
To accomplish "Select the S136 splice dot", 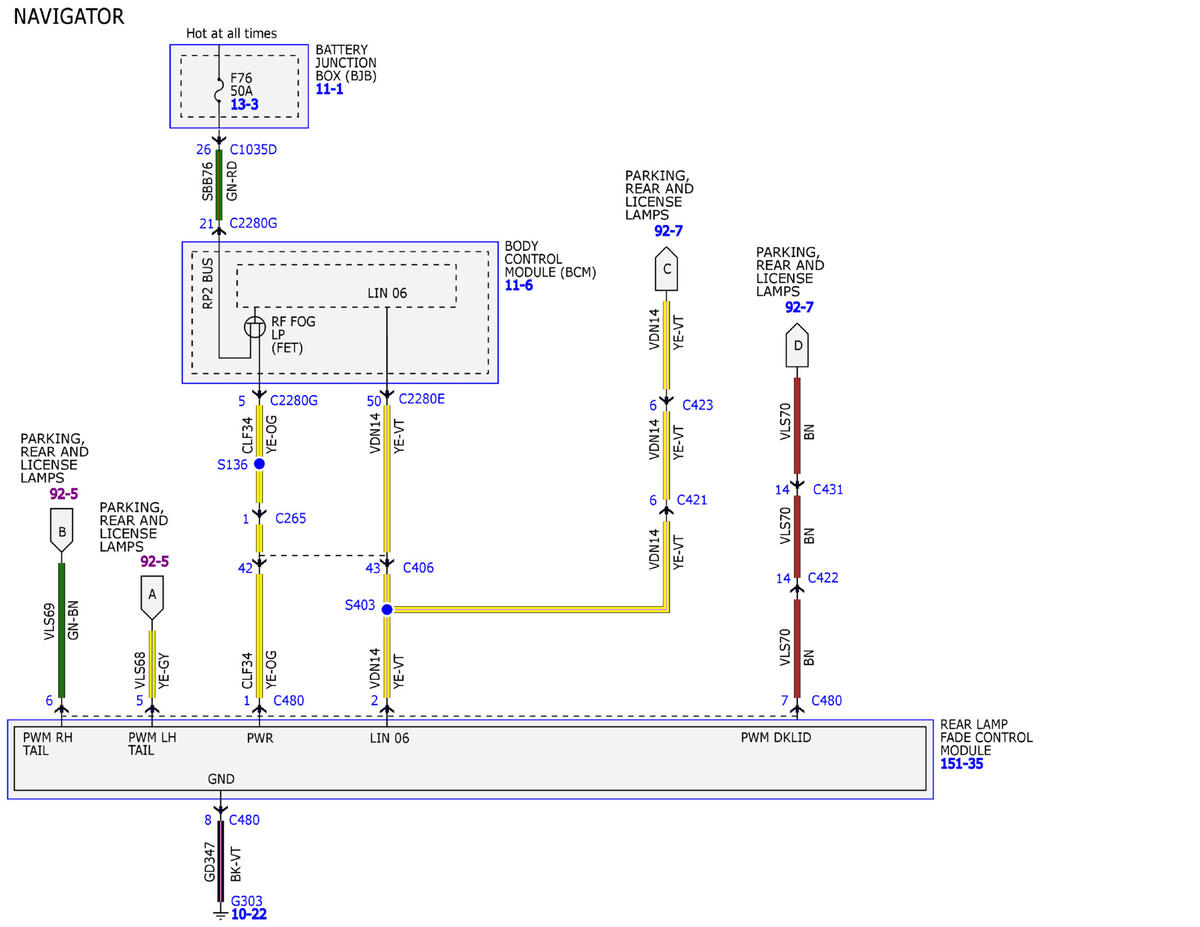I will [259, 464].
